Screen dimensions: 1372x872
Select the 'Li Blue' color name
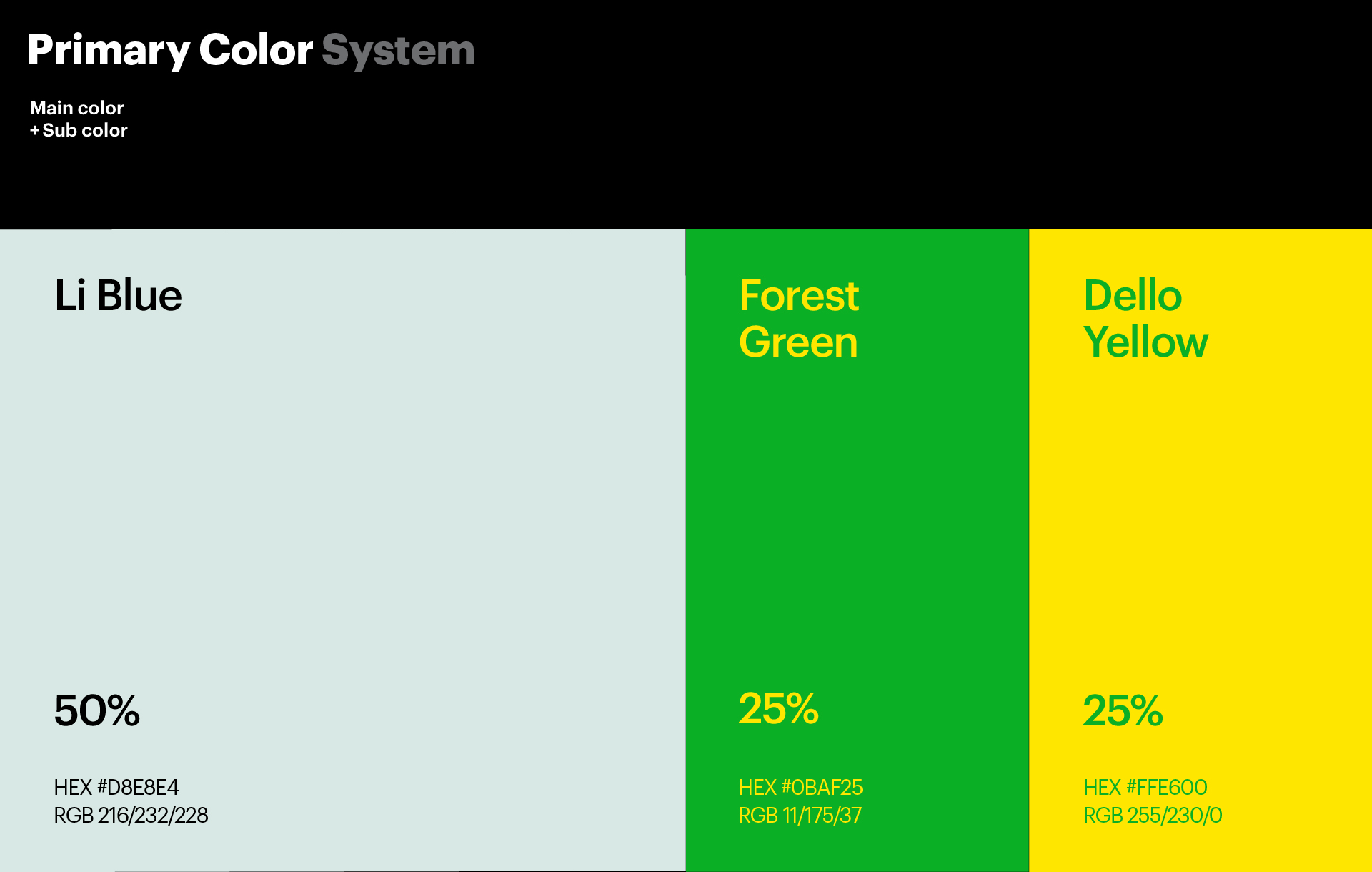click(119, 295)
